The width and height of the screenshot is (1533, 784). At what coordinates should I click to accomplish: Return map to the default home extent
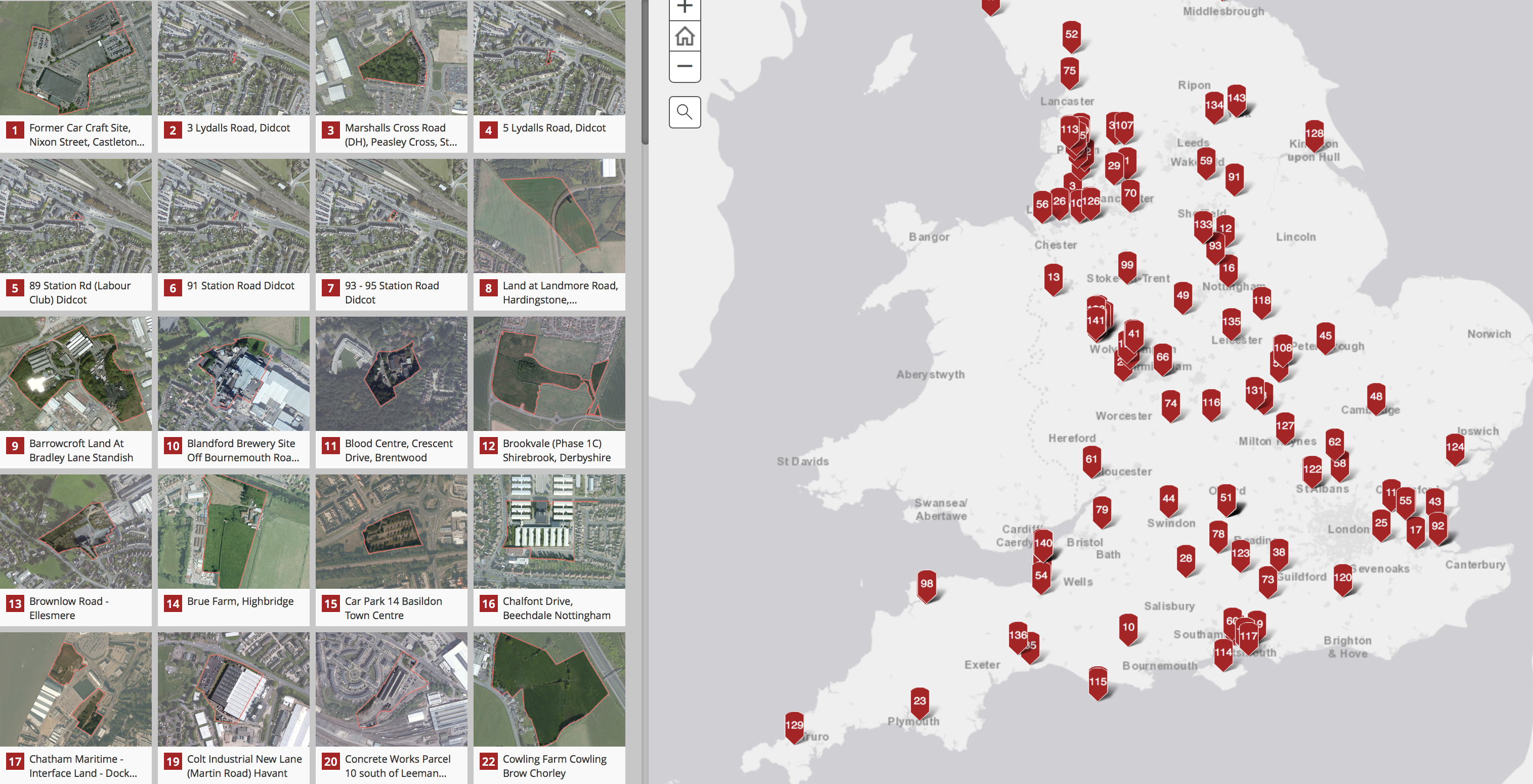[x=685, y=37]
